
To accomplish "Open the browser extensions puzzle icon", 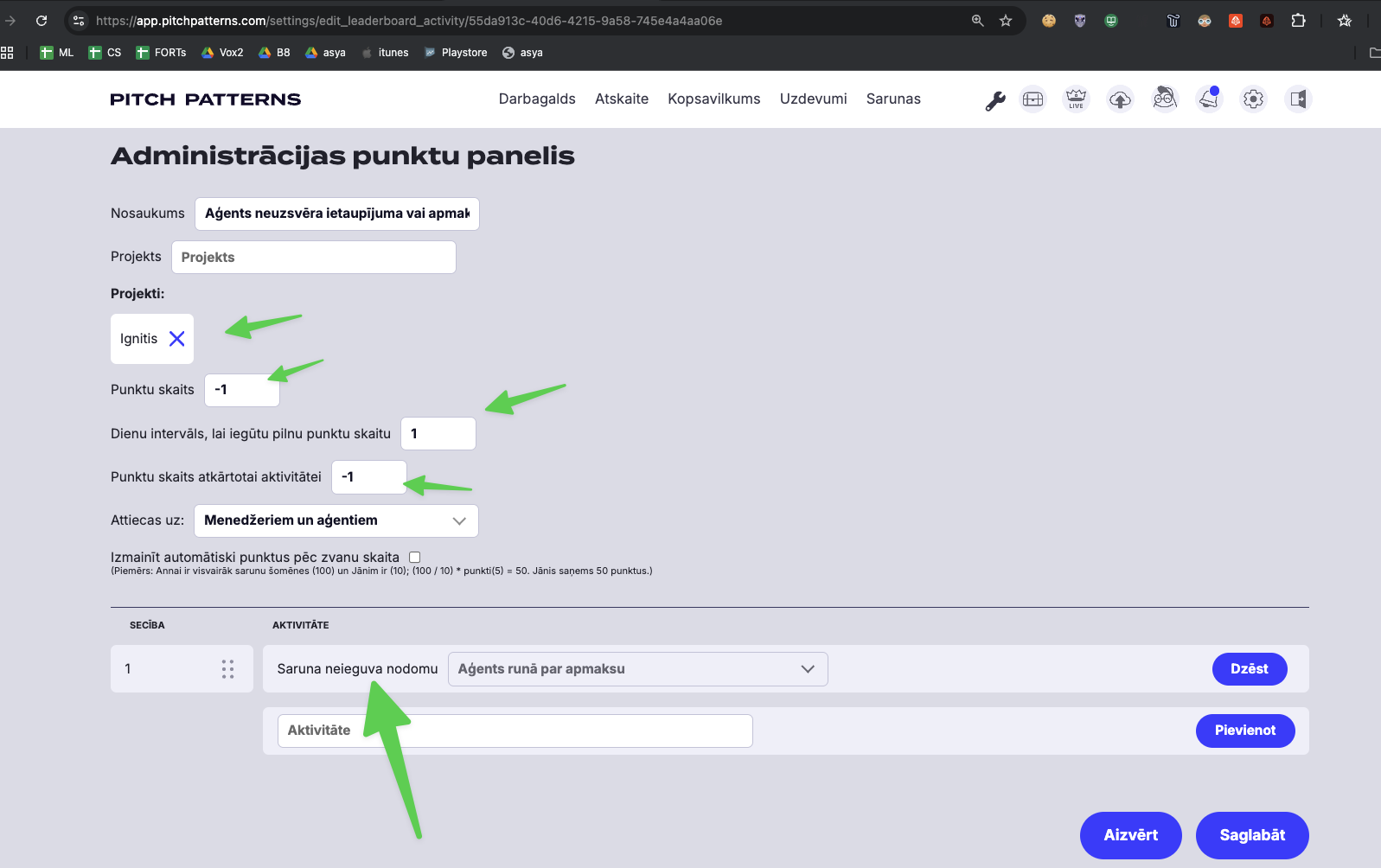I will tap(1298, 21).
